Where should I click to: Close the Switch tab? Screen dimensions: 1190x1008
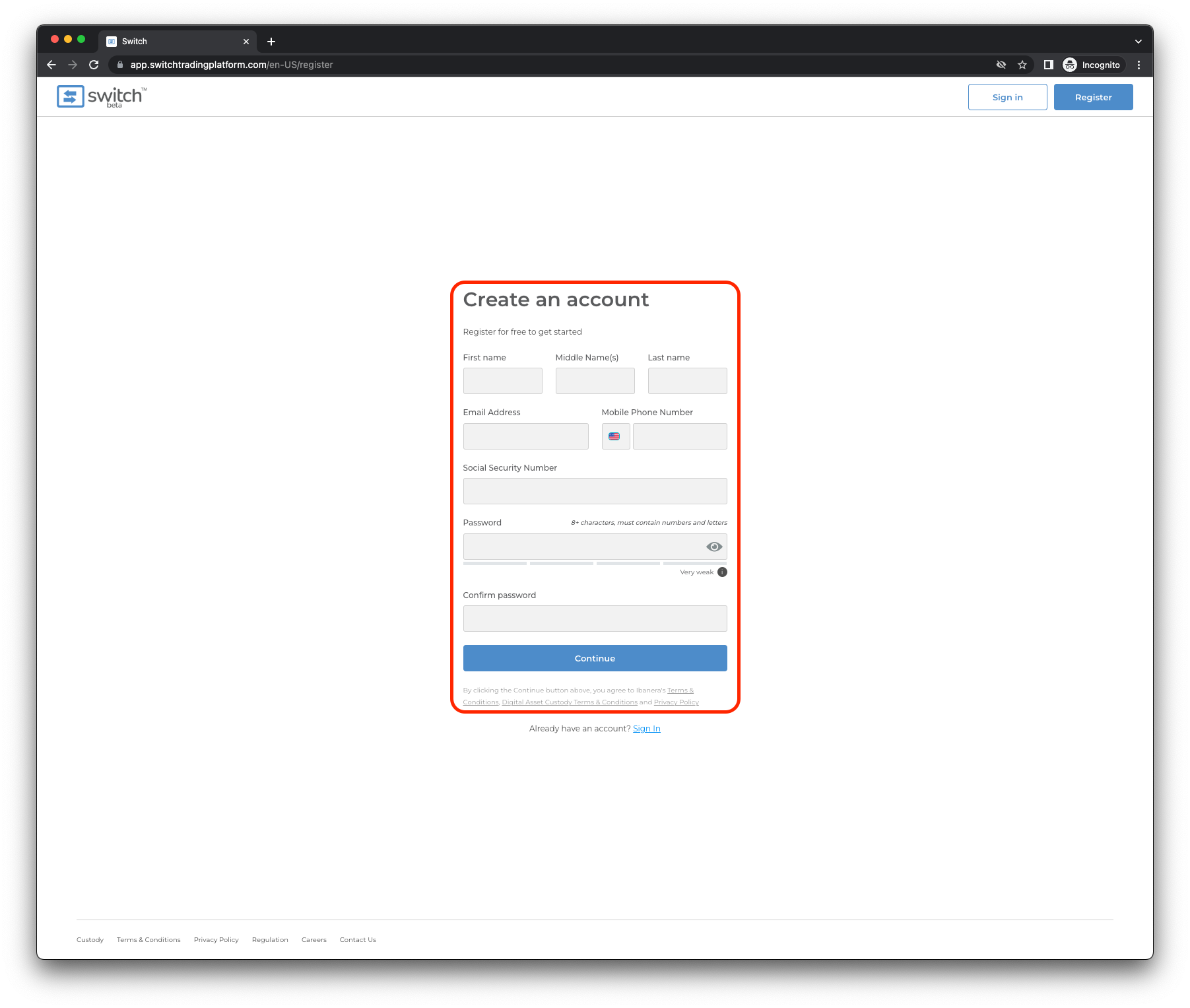[x=246, y=42]
